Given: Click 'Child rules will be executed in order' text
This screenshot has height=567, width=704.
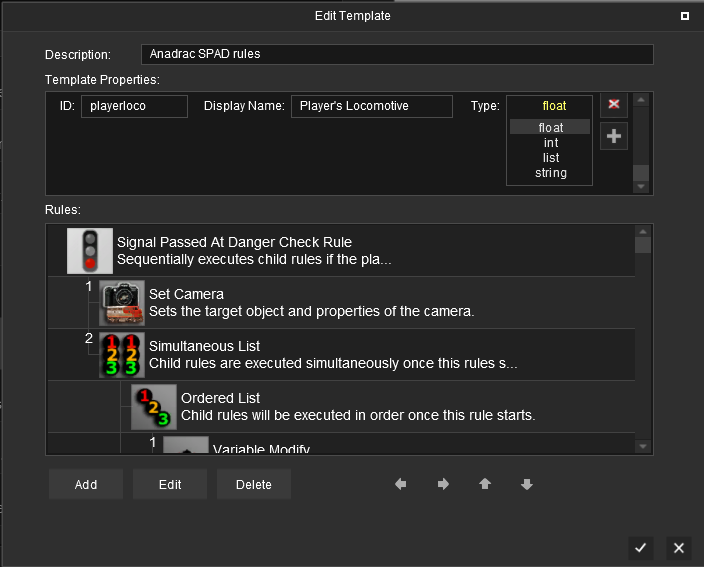Looking at the screenshot, I should [x=358, y=415].
